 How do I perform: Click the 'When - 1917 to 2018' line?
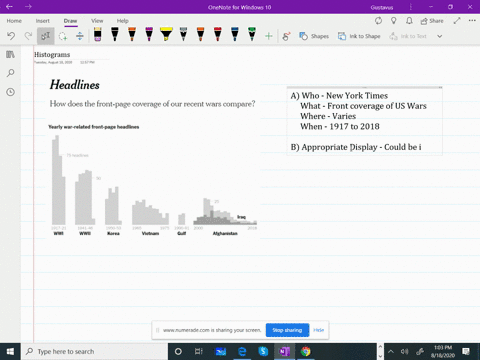point(340,127)
